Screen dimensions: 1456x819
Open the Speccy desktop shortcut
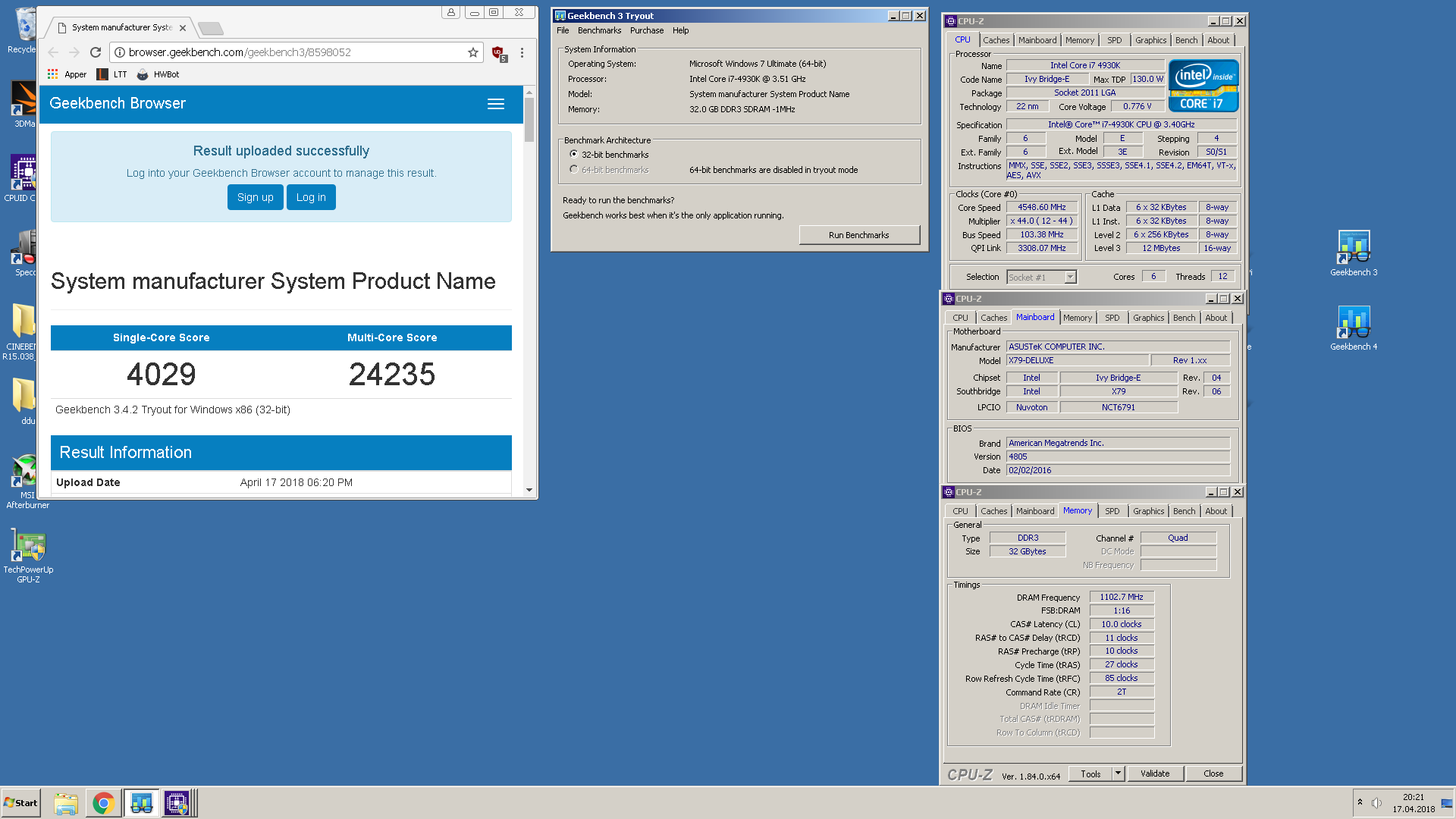tap(24, 253)
